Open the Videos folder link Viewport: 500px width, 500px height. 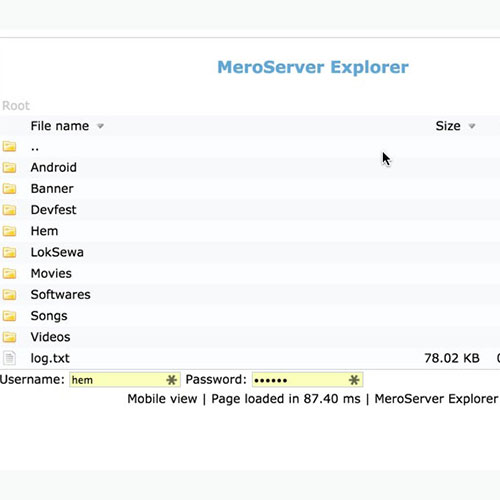(50, 337)
